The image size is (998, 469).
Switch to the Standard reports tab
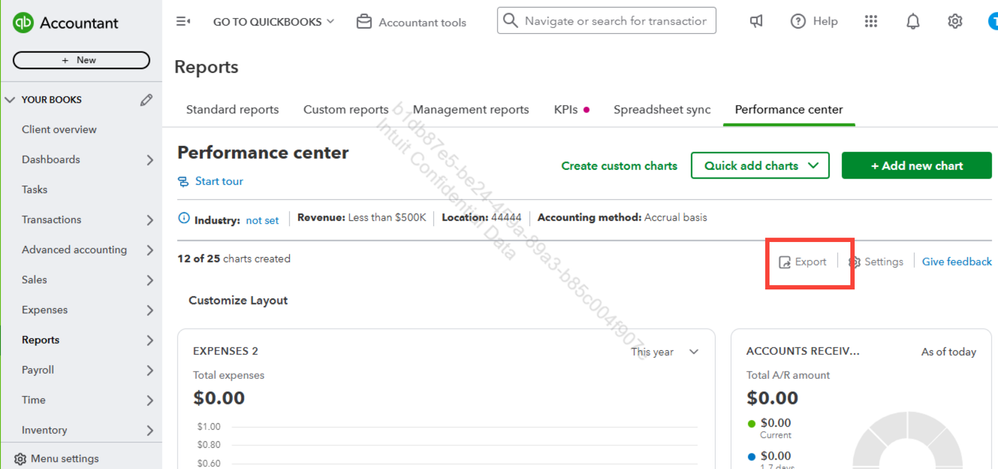point(232,110)
